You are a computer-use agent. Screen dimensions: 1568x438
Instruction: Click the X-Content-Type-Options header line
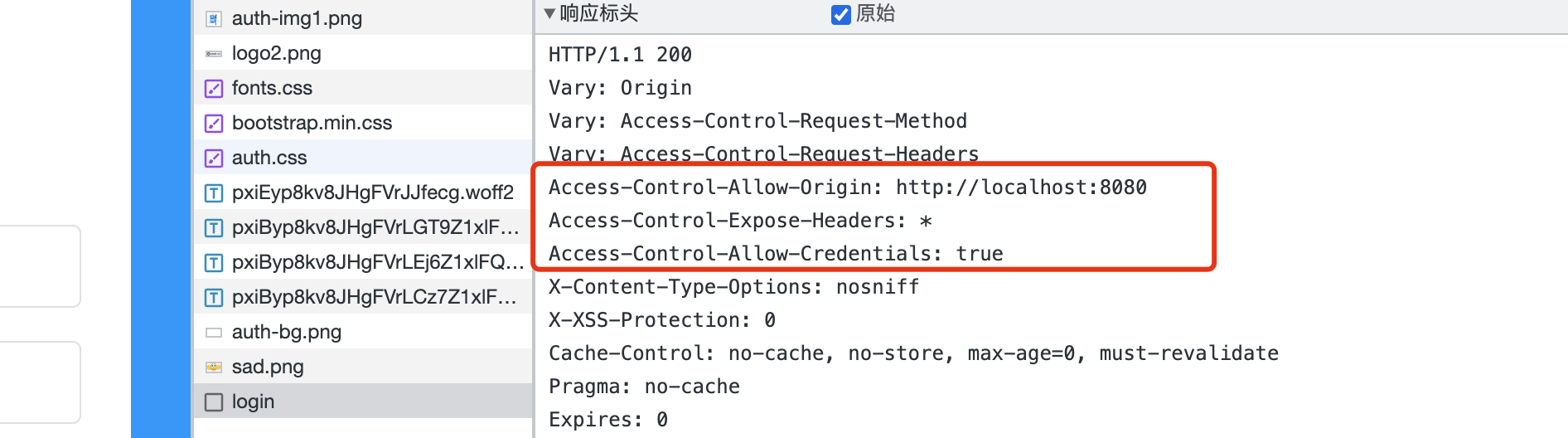coord(733,287)
